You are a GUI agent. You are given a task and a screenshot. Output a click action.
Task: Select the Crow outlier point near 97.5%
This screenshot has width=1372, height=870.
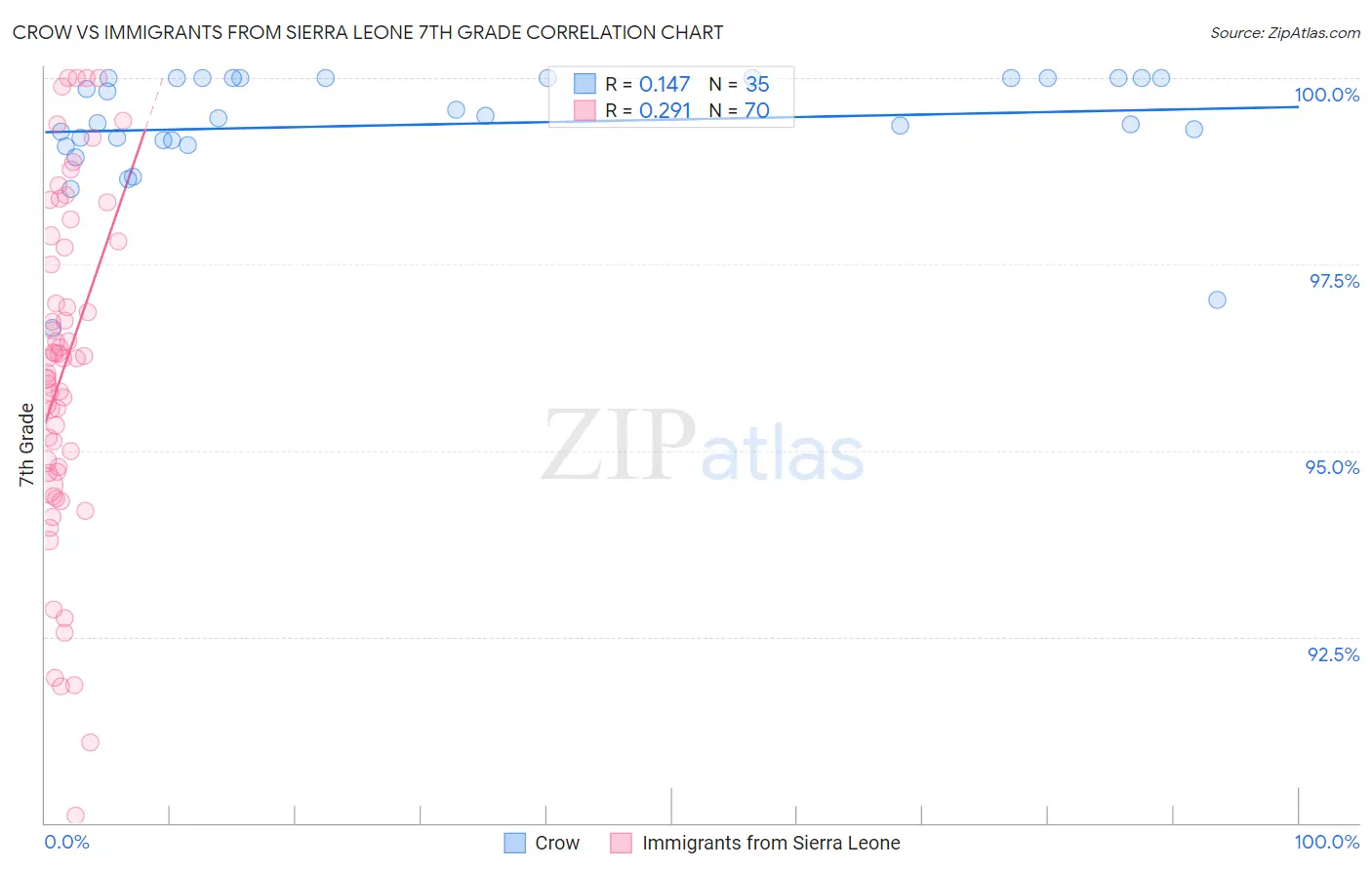click(x=1217, y=299)
